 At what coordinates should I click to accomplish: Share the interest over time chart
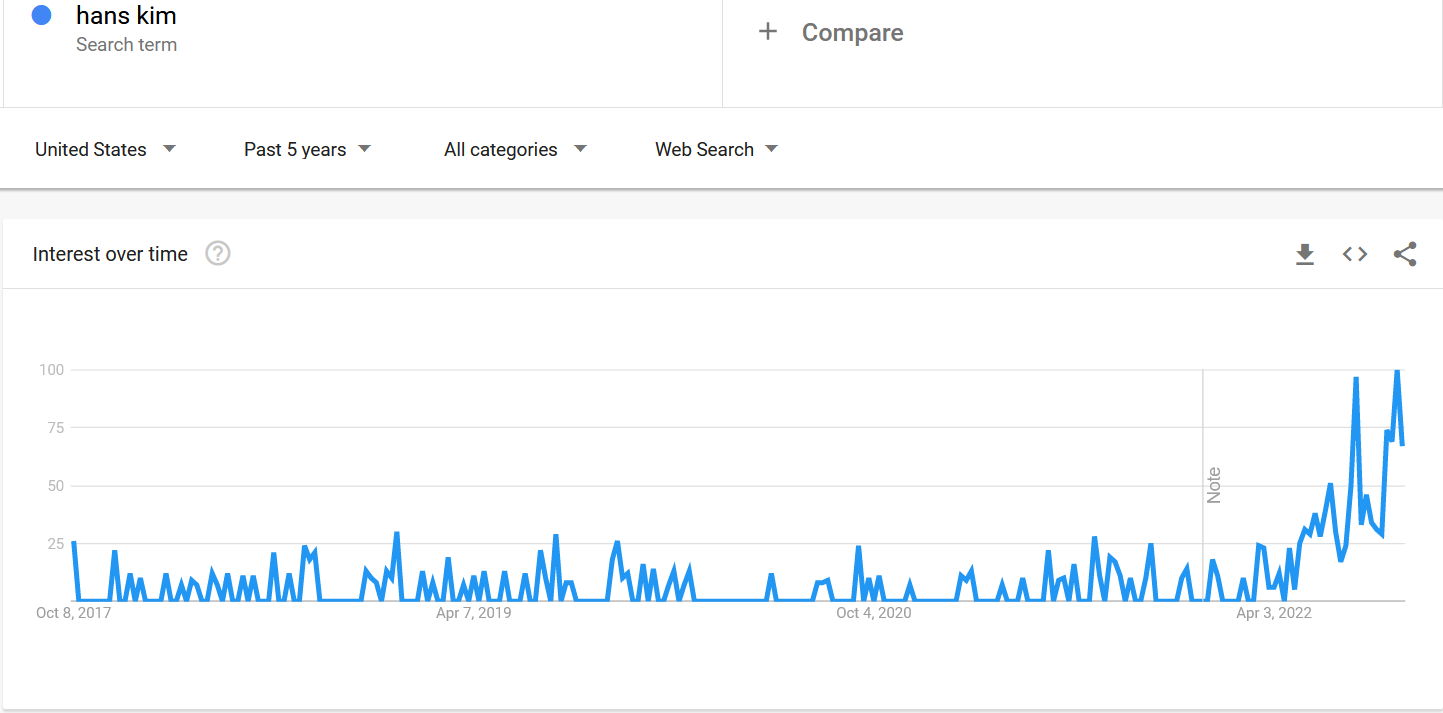[x=1405, y=254]
